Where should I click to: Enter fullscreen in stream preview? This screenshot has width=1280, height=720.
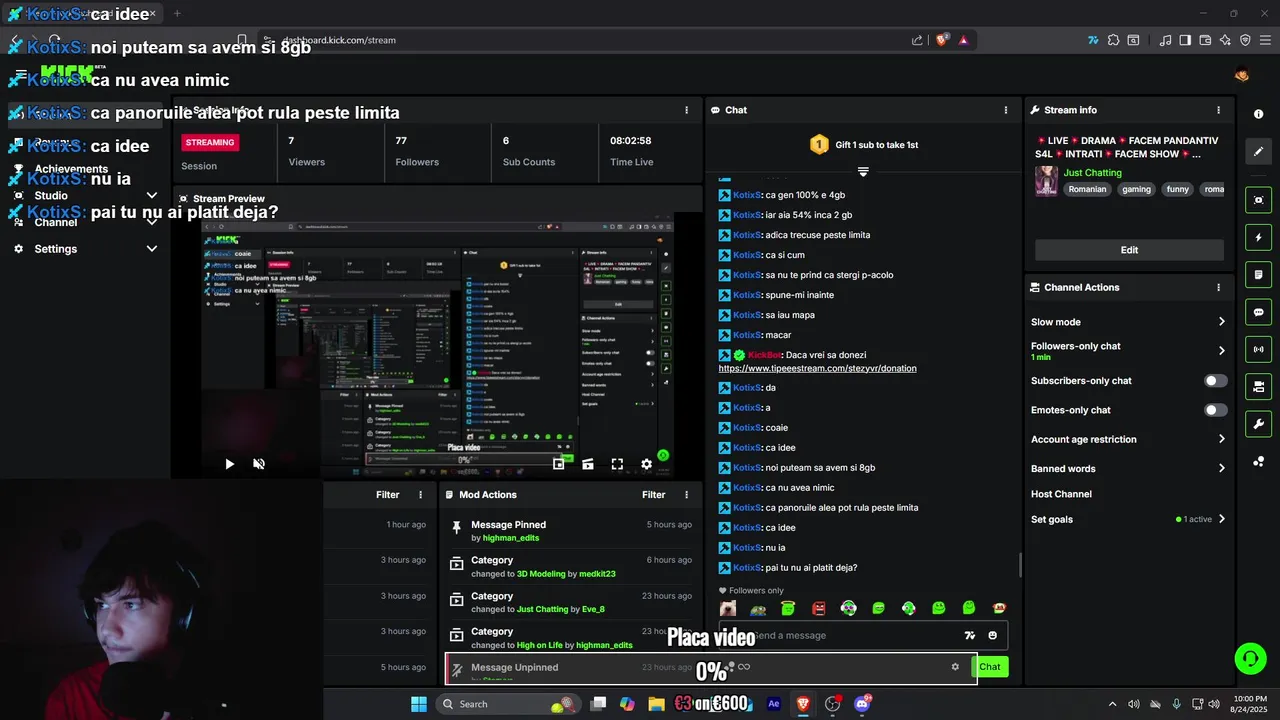[617, 464]
